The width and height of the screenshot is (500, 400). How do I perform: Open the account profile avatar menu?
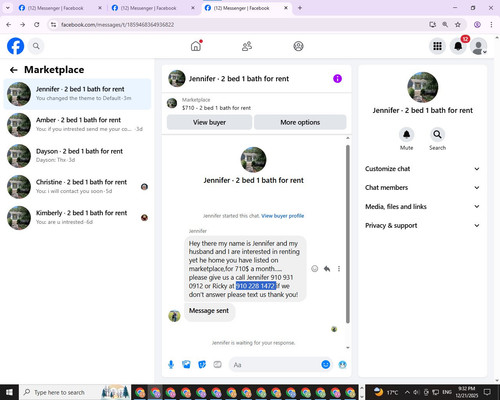479,46
